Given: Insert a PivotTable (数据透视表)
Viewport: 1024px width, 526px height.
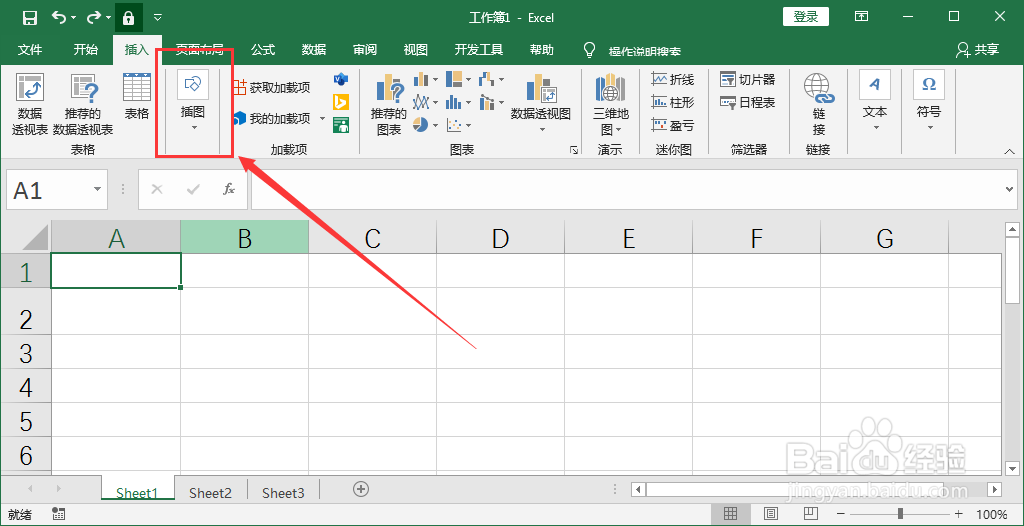Looking at the screenshot, I should (30, 105).
